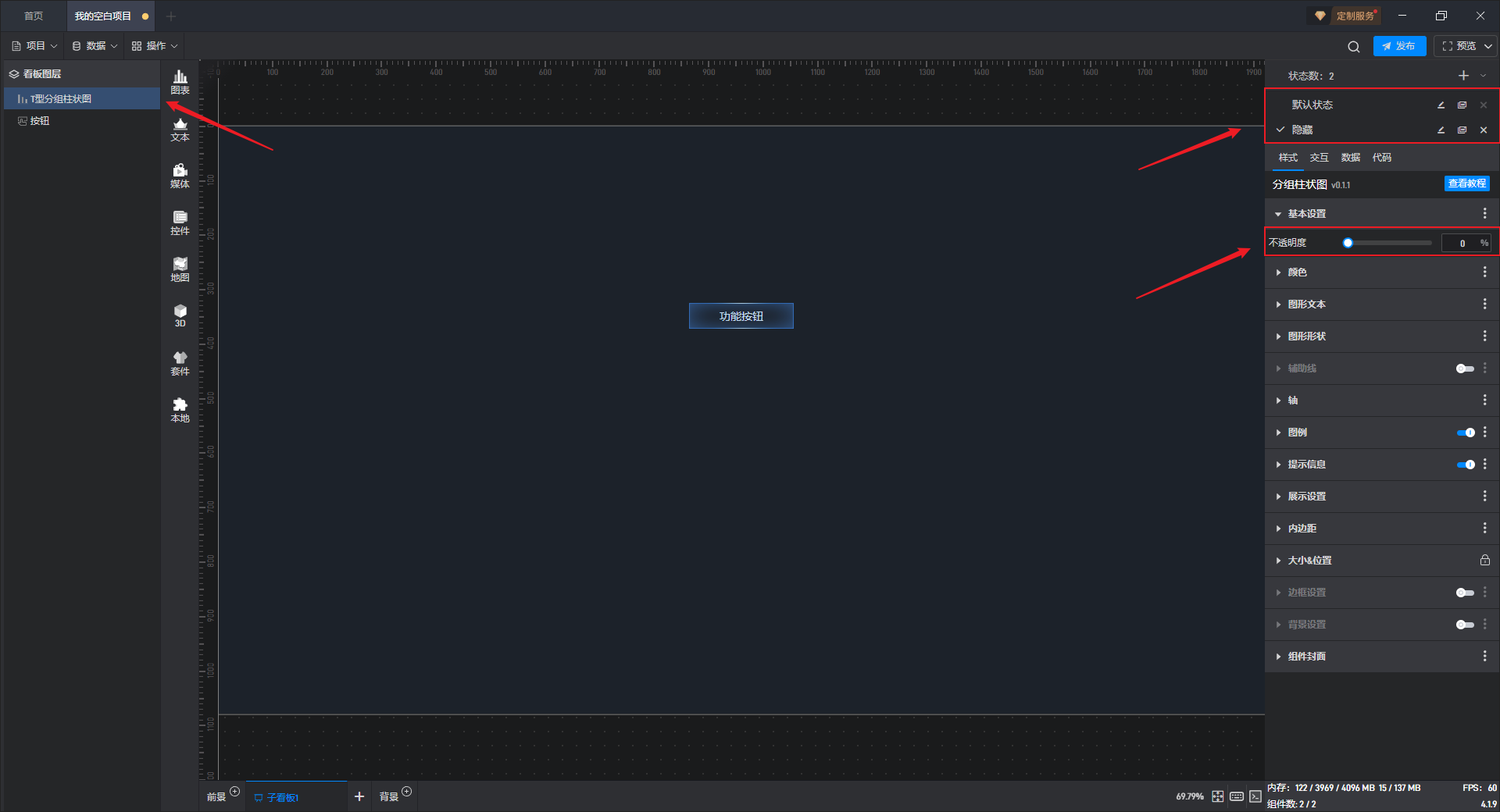Open the 套件 kit component category

coord(180,363)
